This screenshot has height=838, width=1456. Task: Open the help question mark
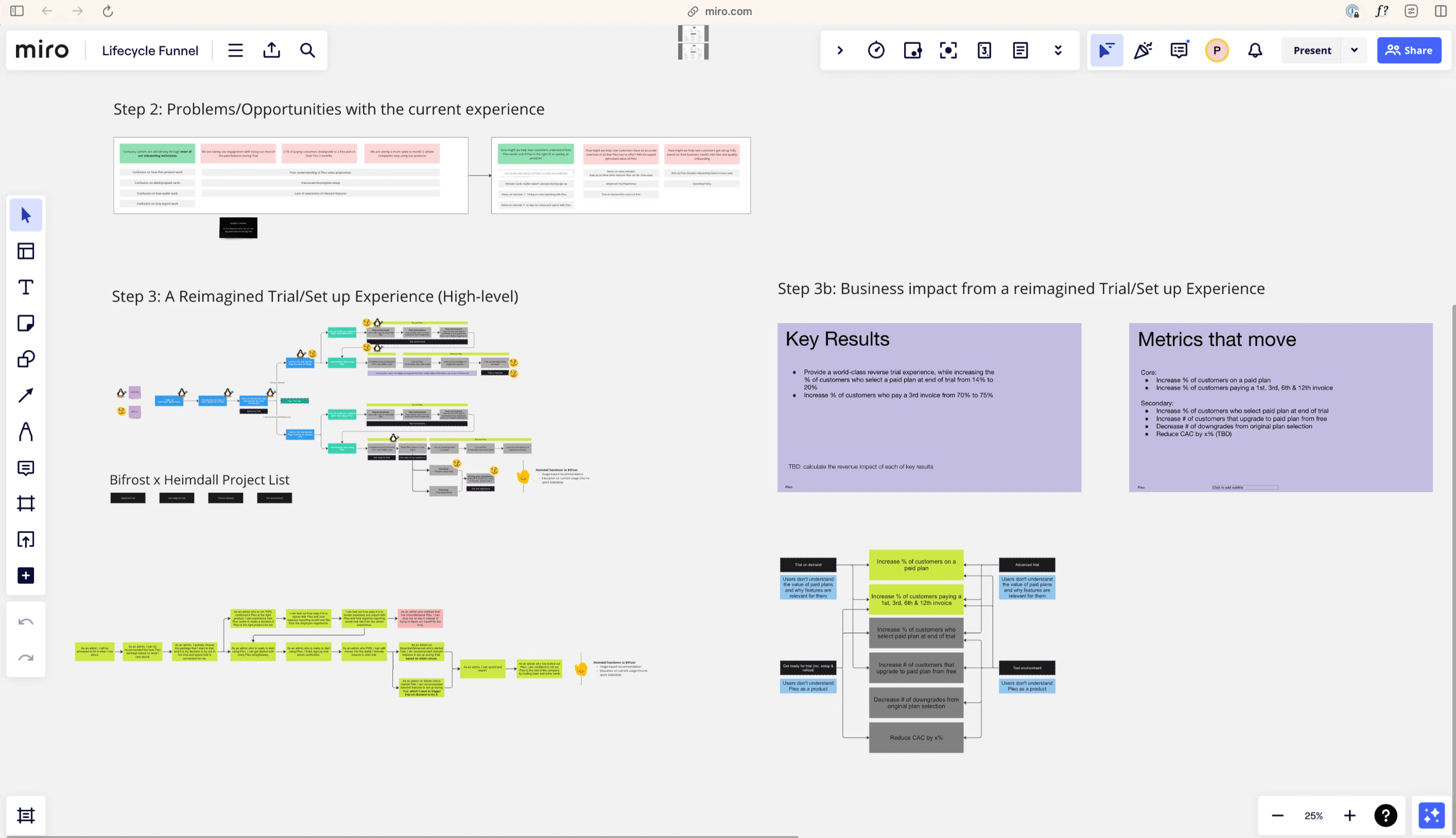1386,815
